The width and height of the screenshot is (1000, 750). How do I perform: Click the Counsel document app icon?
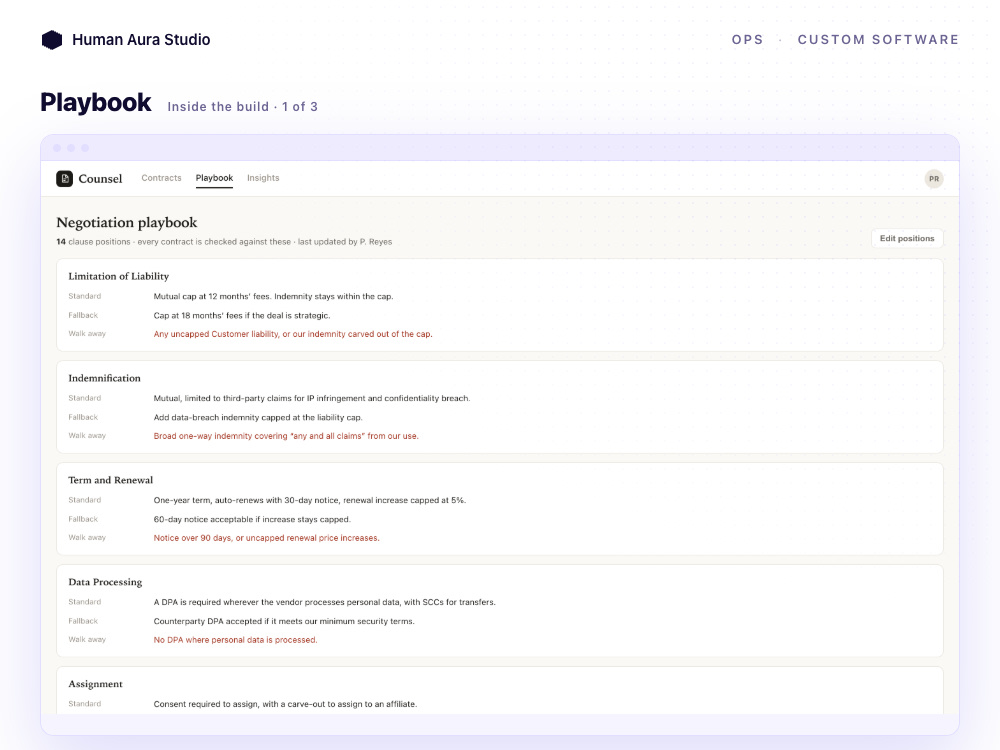point(64,179)
